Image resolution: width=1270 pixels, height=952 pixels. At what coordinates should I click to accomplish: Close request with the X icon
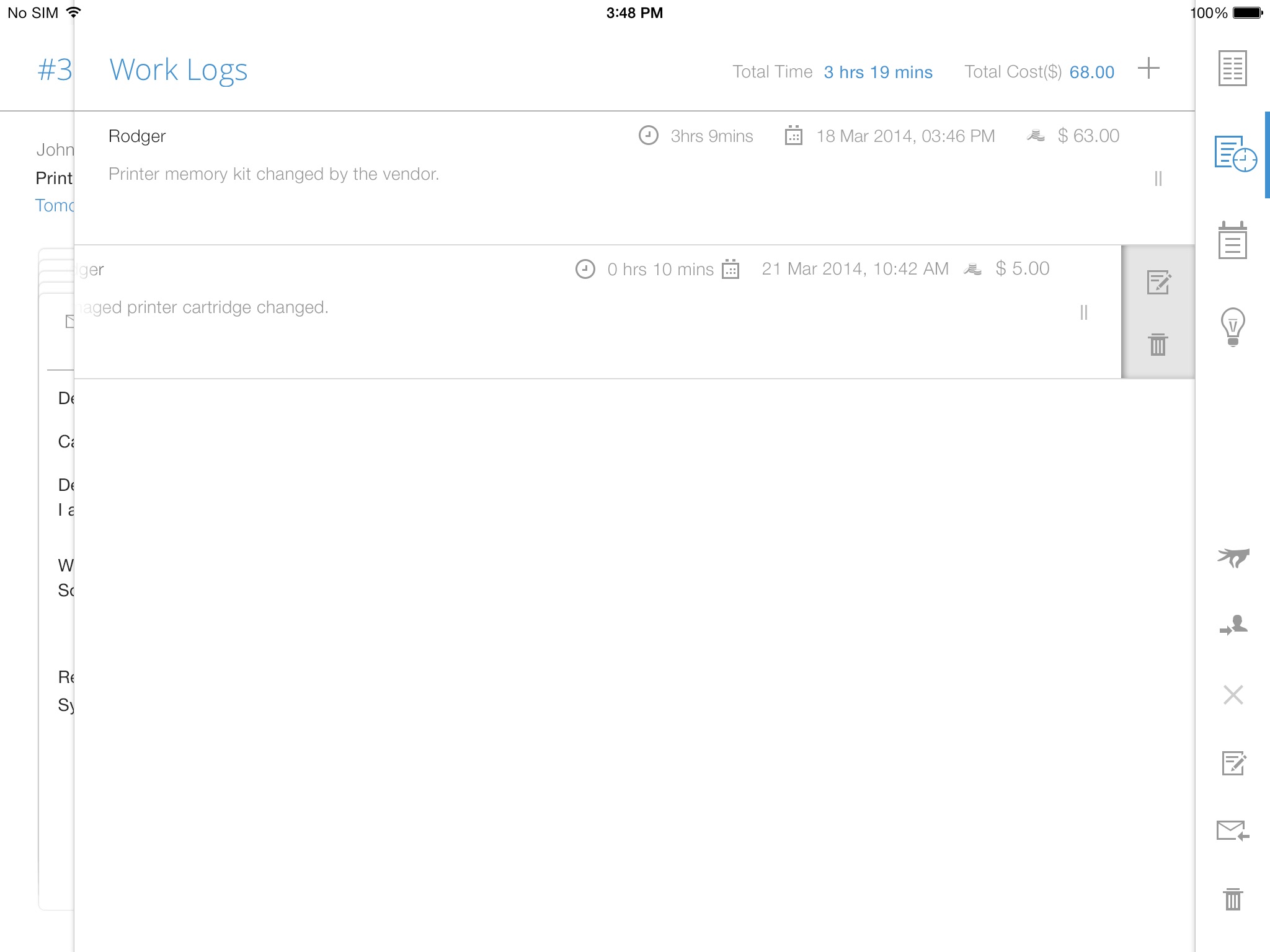tap(1233, 695)
